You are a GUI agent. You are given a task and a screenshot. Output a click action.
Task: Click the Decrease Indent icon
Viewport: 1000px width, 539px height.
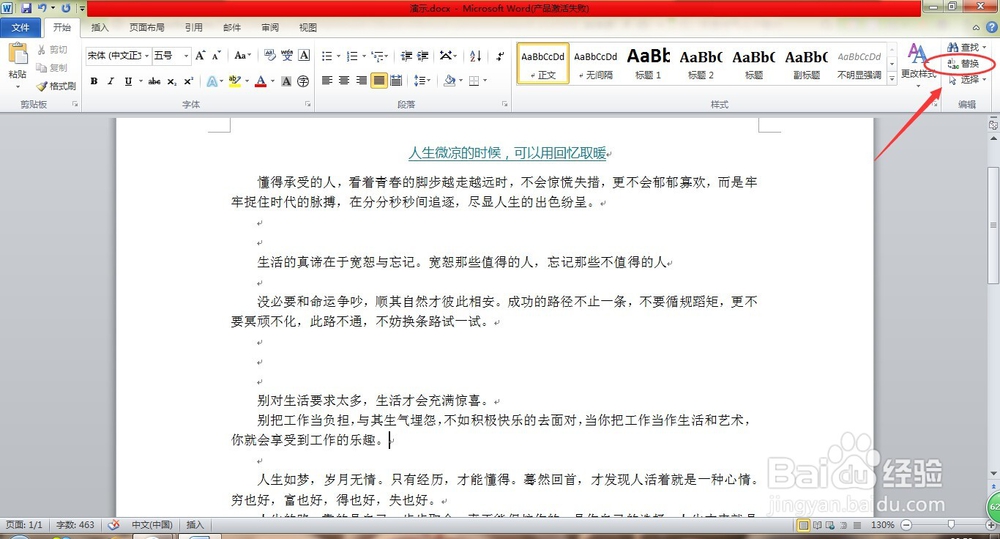pos(406,56)
